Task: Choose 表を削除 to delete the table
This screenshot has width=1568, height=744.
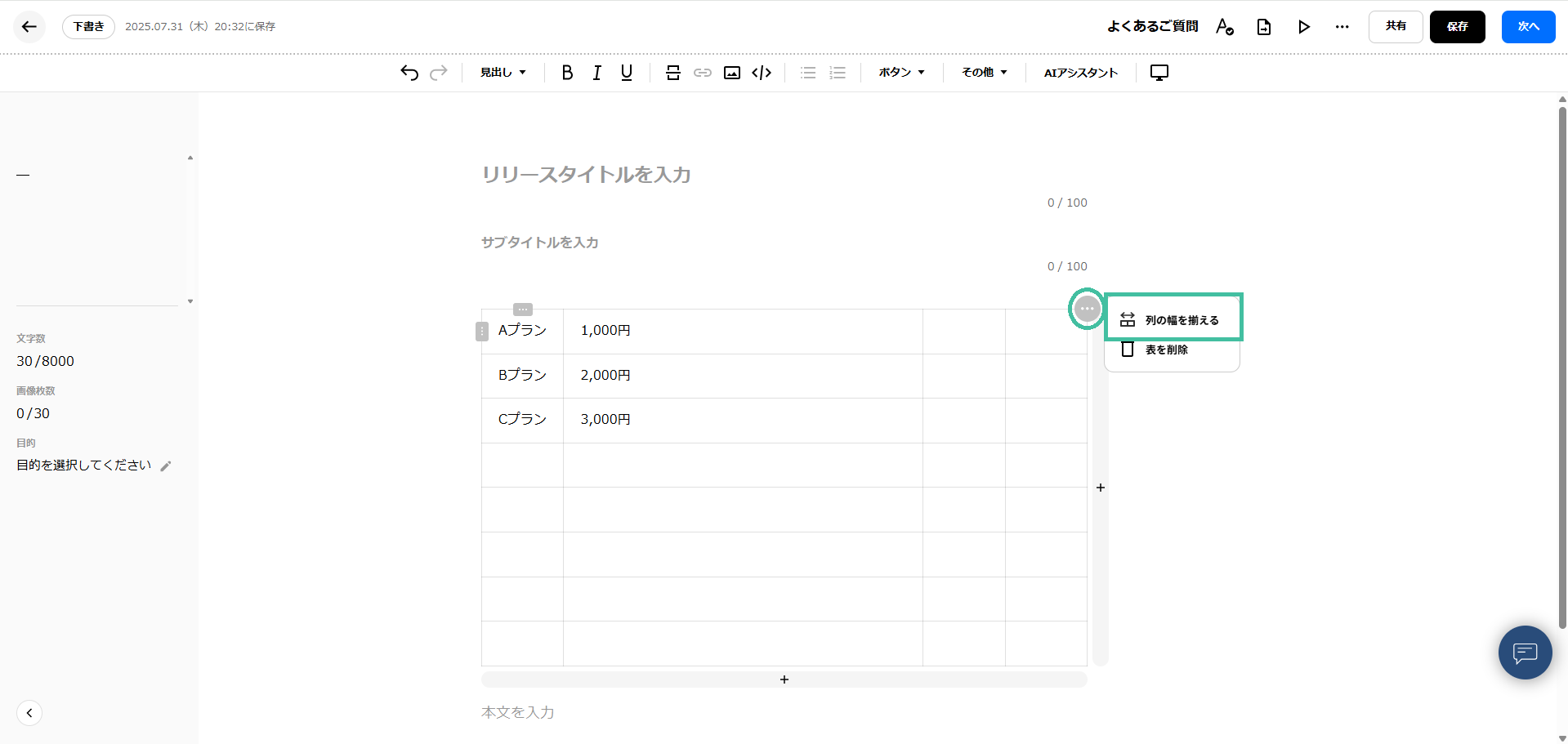Action: pos(1167,349)
